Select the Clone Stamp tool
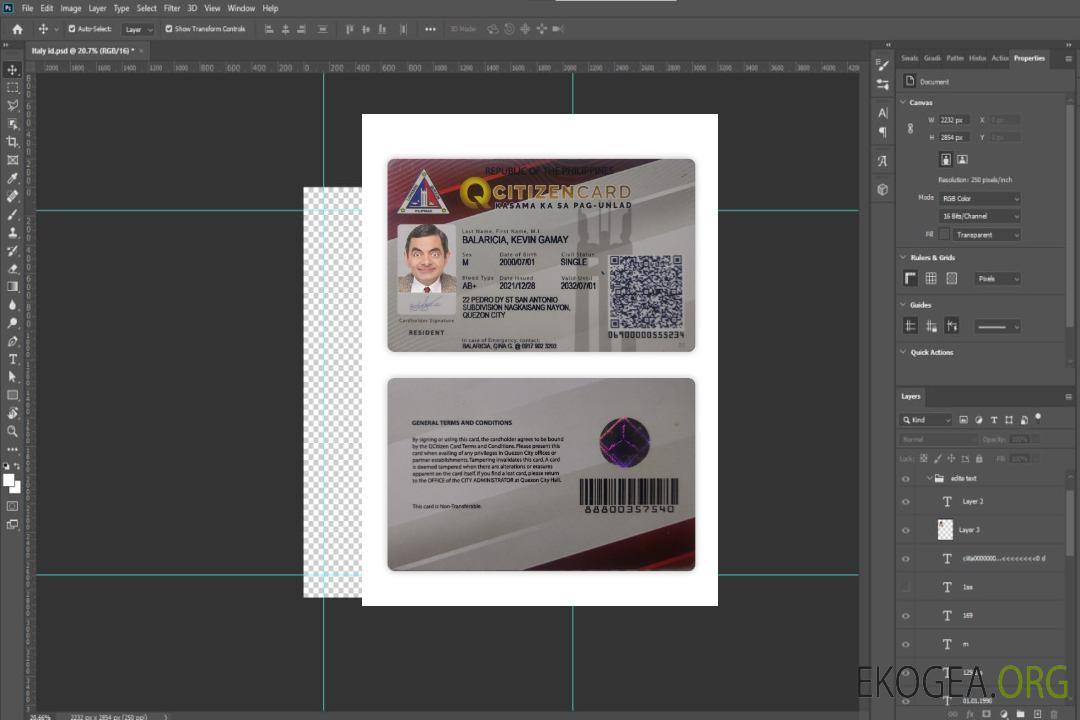Viewport: 1080px width, 720px height. pyautogui.click(x=12, y=232)
